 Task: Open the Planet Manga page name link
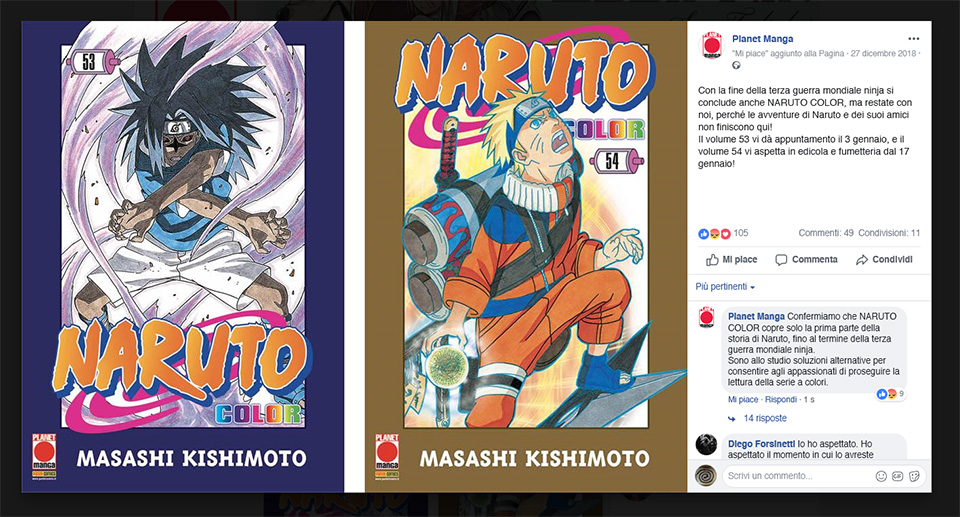pos(762,39)
